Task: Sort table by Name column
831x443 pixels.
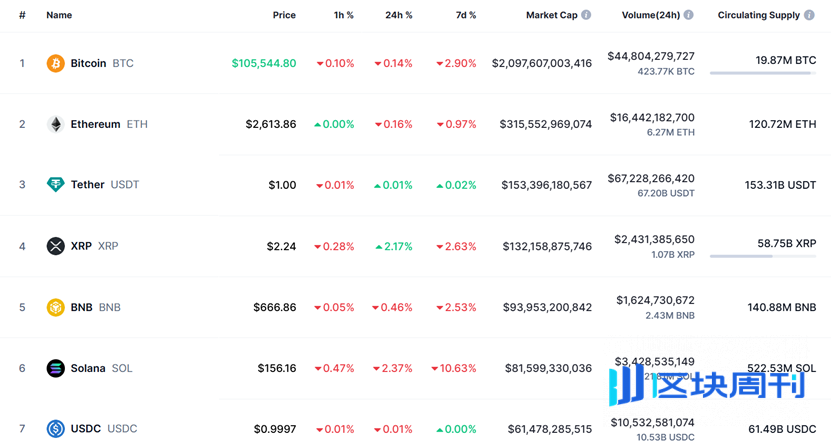Action: point(59,15)
